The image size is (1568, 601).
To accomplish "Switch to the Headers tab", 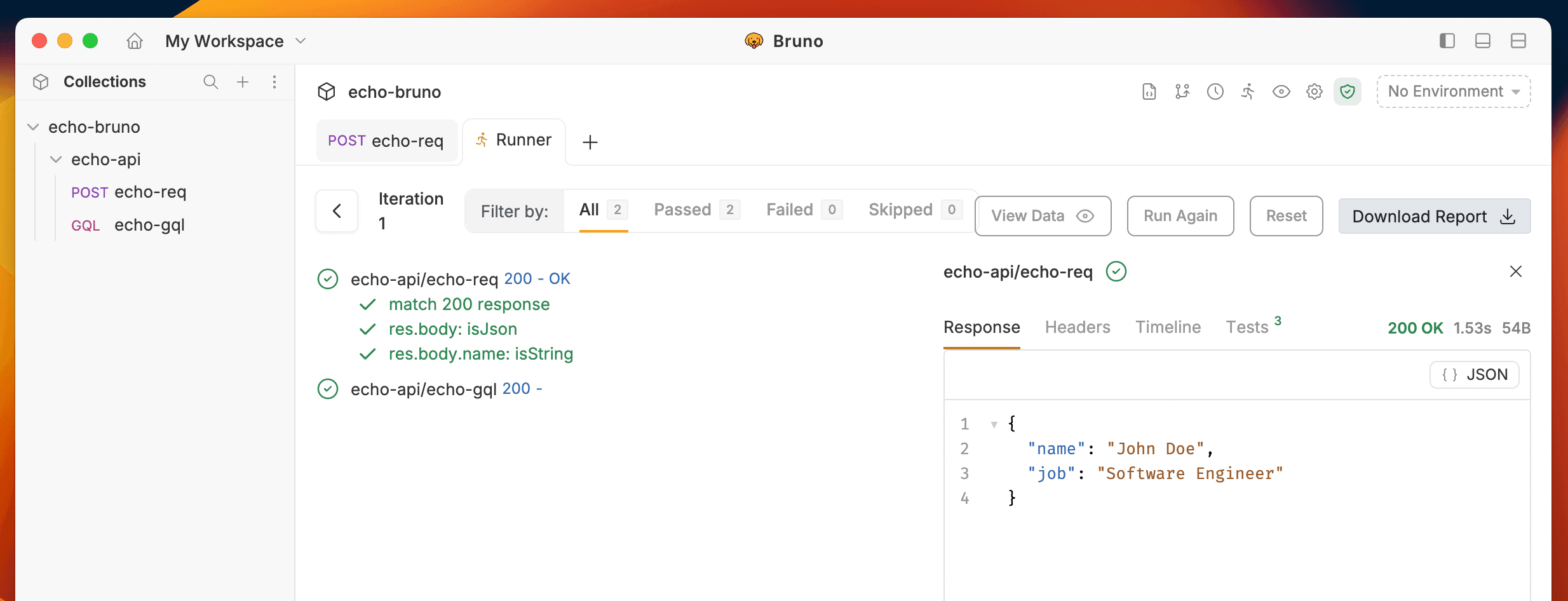I will (1077, 327).
